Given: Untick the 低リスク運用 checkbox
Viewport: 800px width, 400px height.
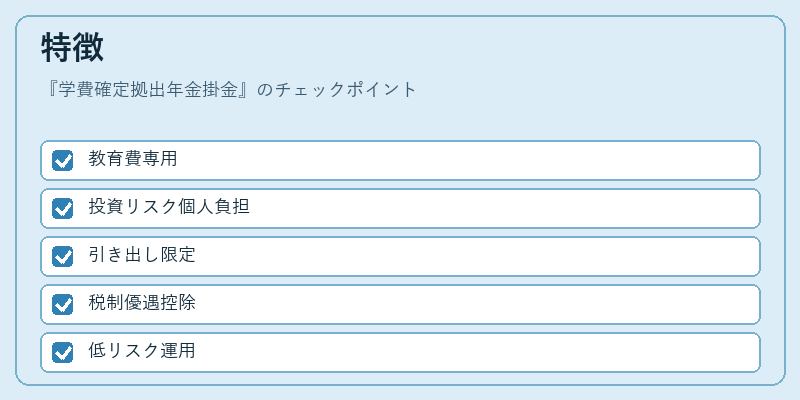Looking at the screenshot, I should click(62, 353).
